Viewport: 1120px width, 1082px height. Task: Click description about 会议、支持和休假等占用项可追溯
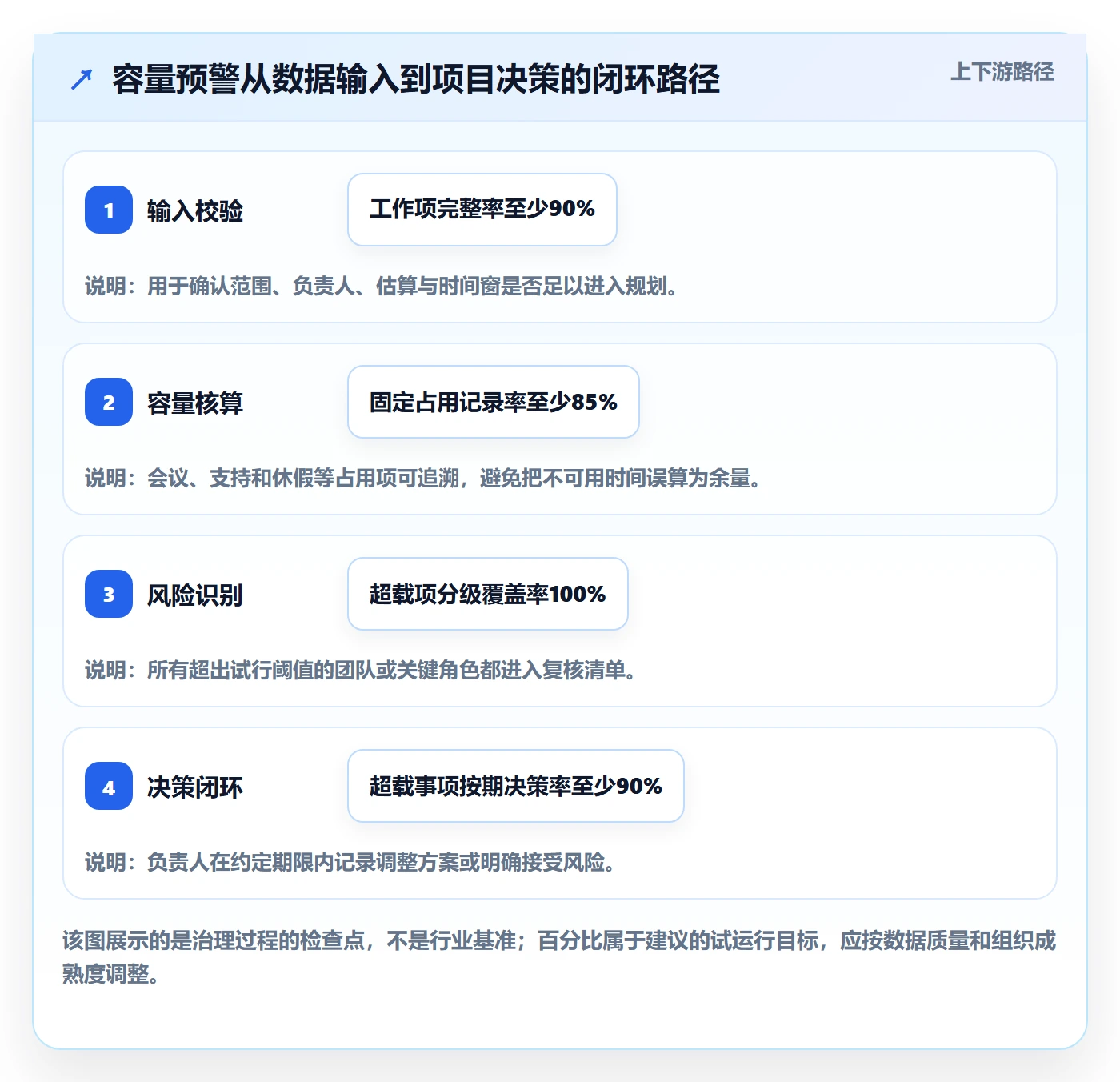[423, 479]
